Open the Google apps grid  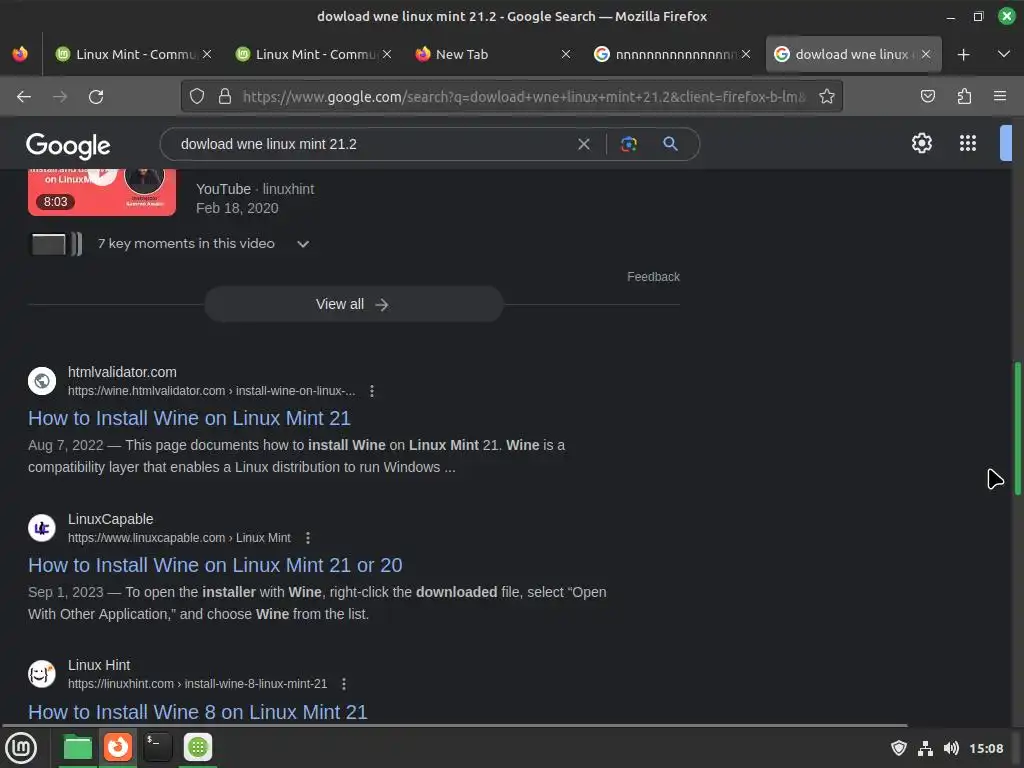tap(968, 143)
